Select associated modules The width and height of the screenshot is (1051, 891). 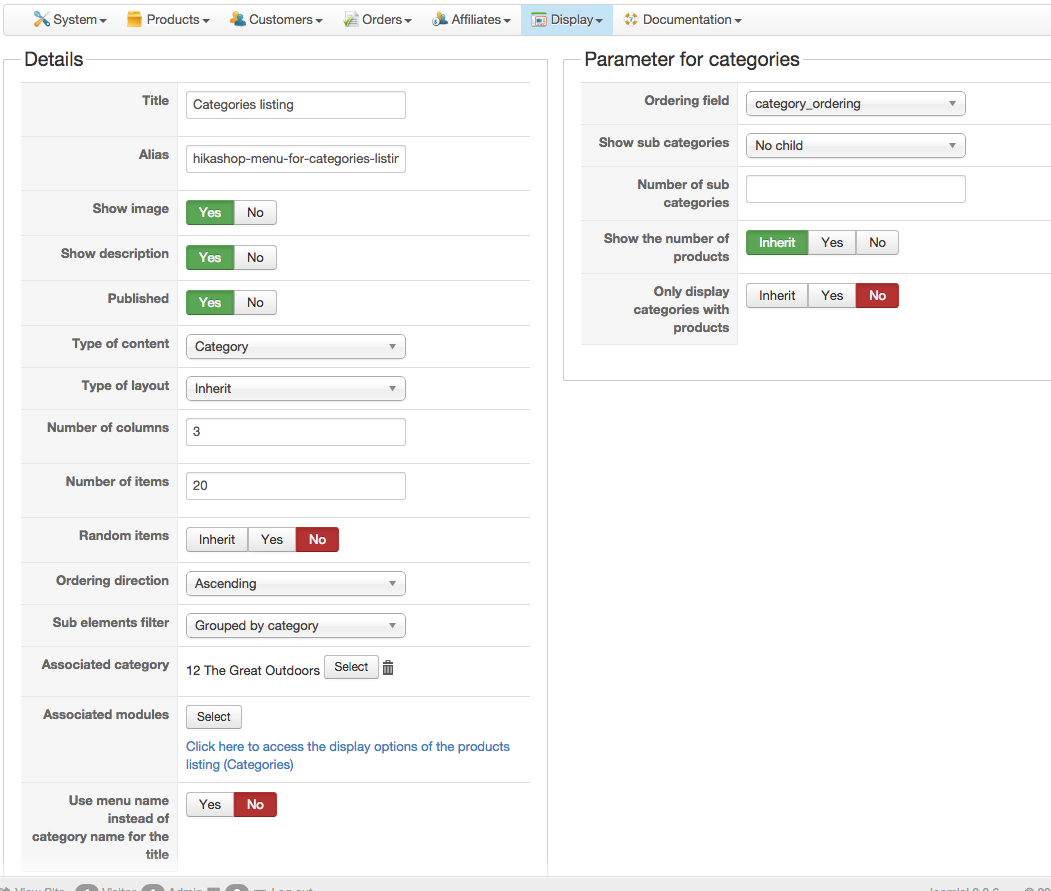[x=214, y=717]
